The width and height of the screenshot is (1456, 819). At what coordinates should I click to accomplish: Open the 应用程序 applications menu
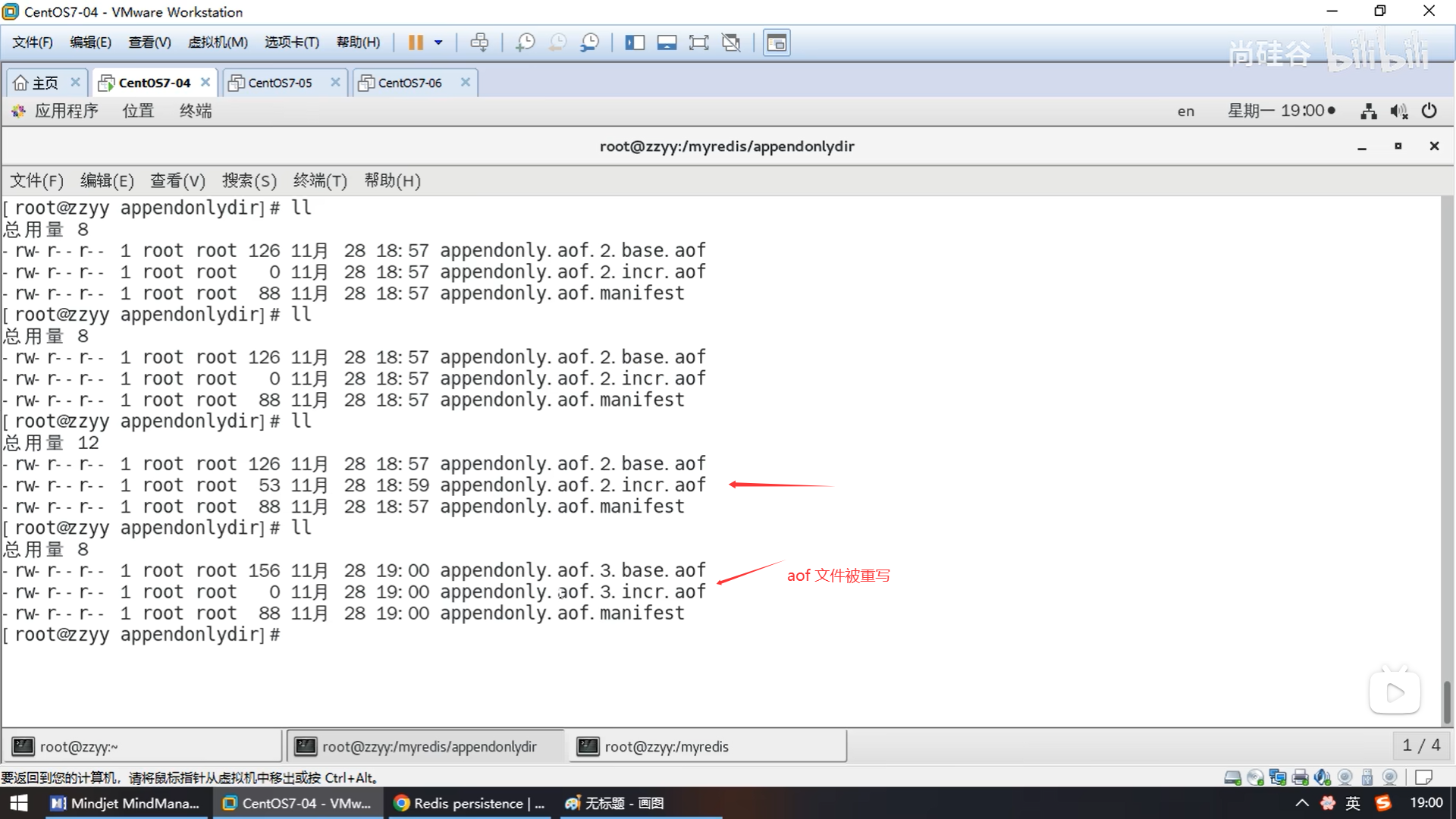pyautogui.click(x=65, y=111)
